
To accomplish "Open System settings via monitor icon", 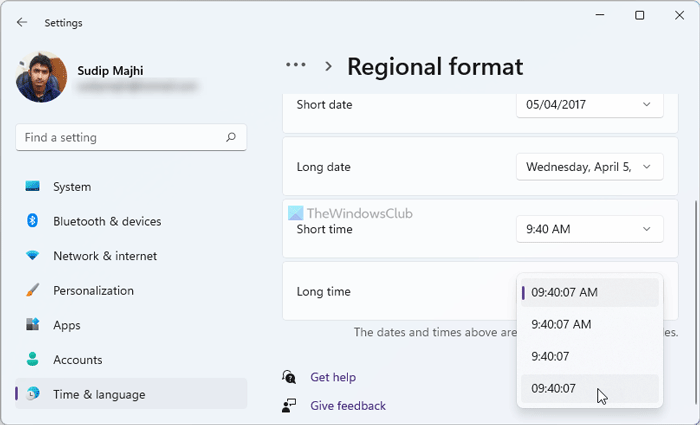I will tap(33, 187).
